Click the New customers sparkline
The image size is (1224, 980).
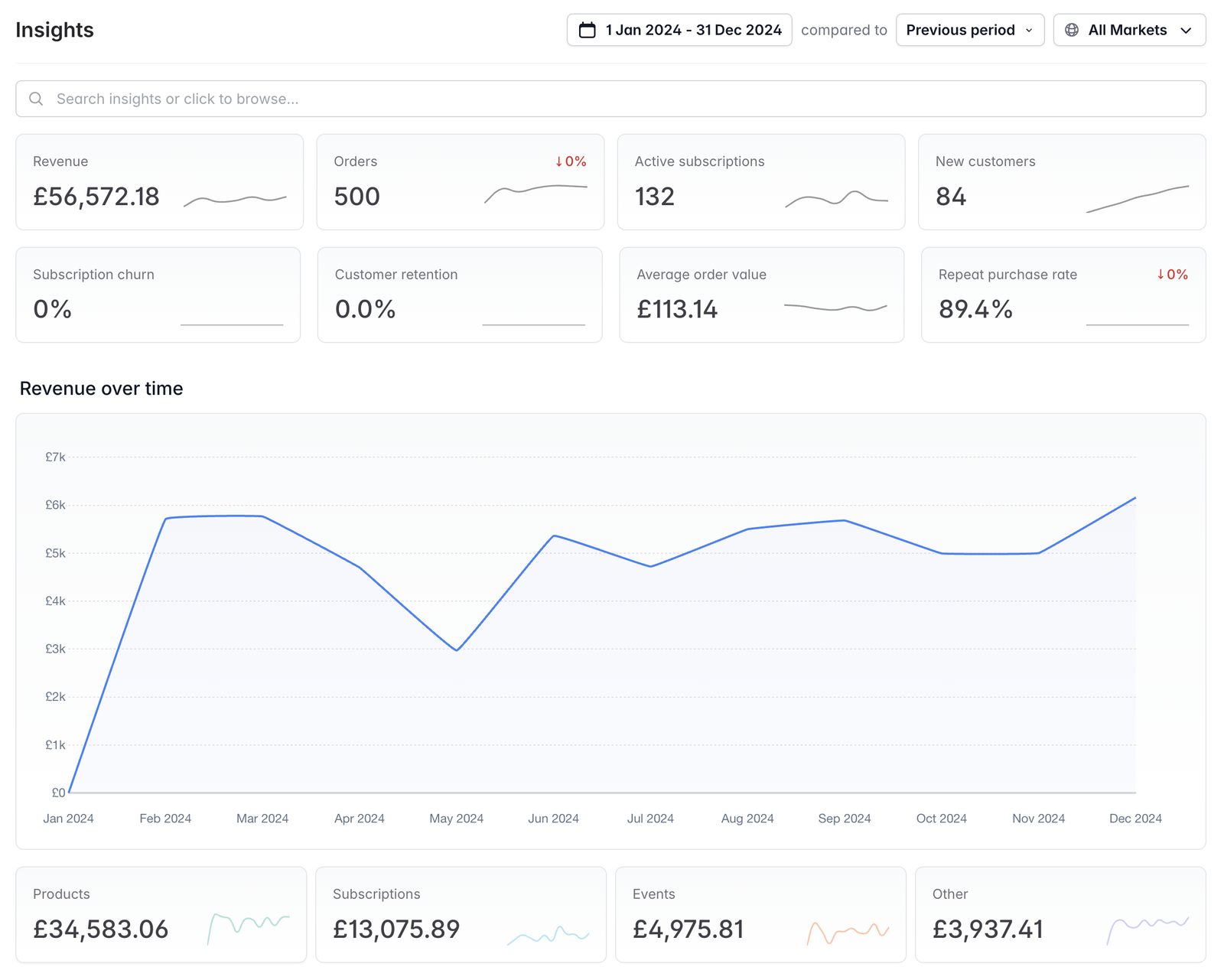coord(1138,198)
